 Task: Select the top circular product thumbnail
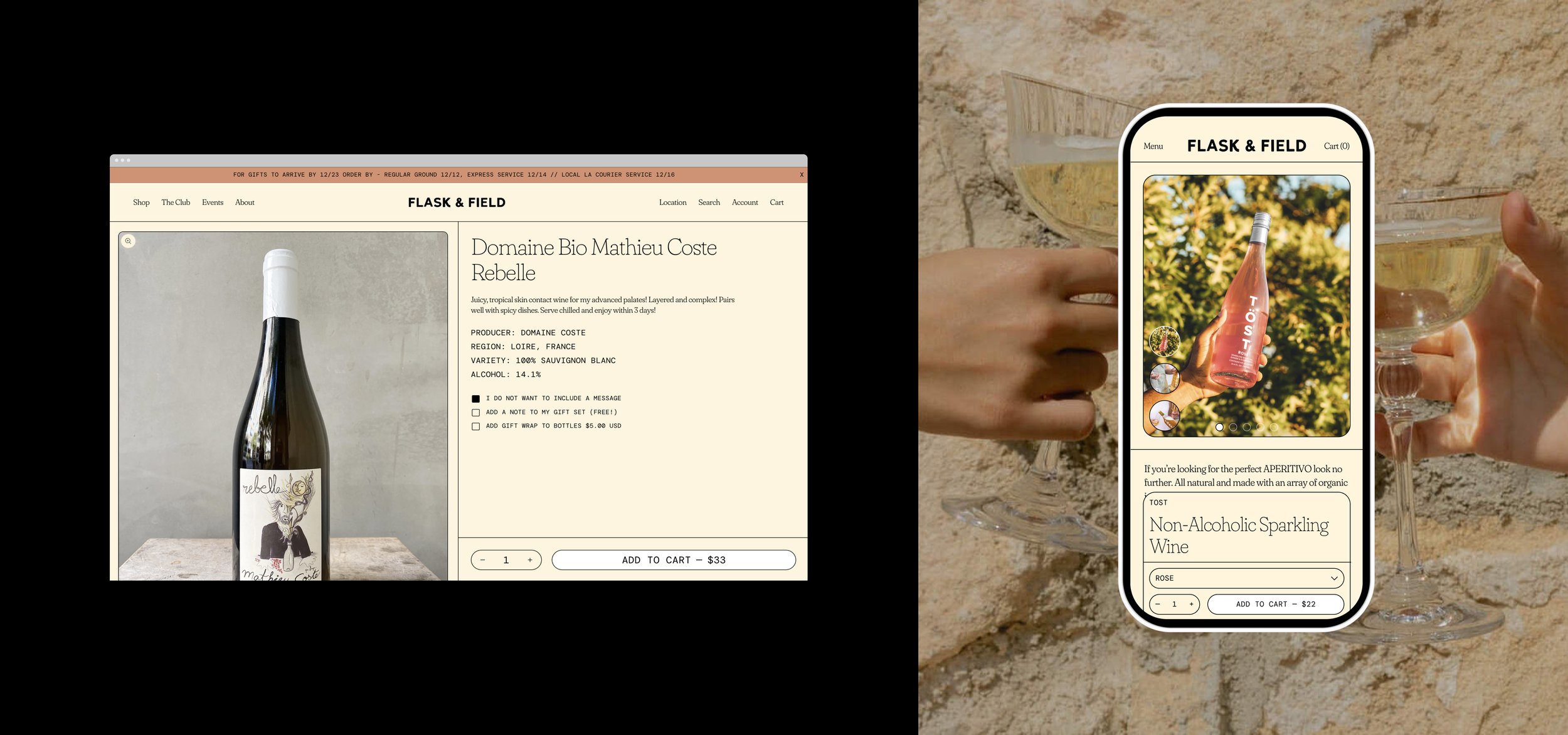tap(1164, 341)
